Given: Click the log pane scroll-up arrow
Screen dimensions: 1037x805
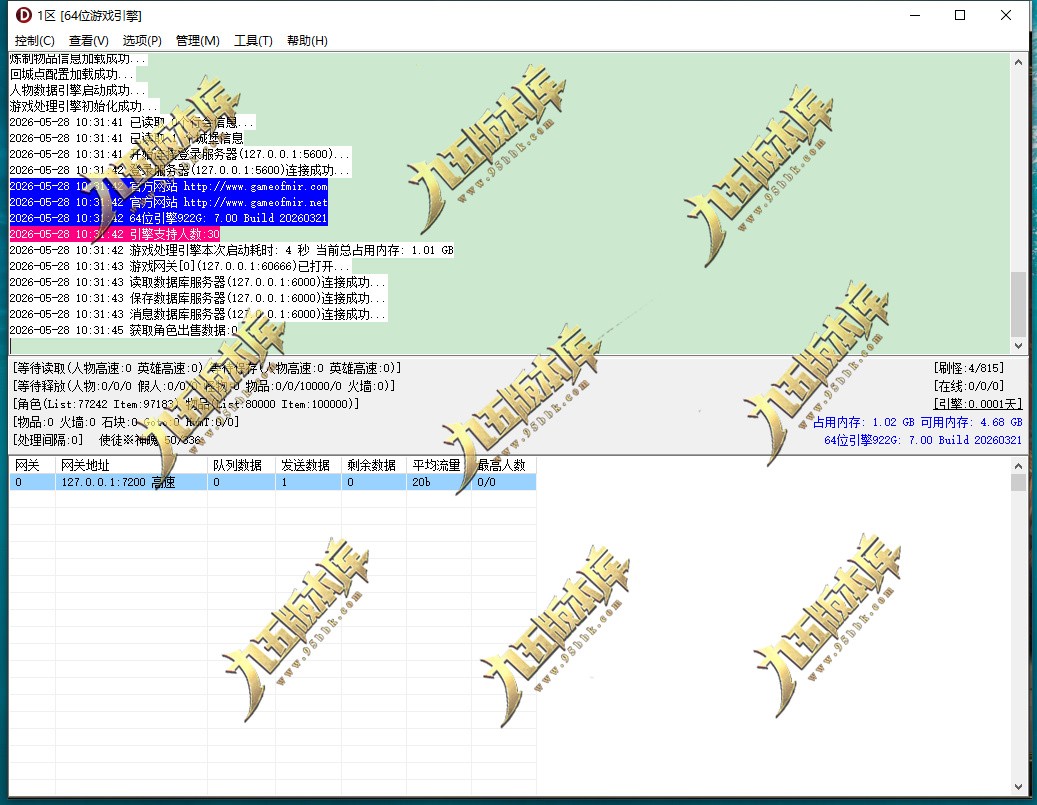Looking at the screenshot, I should (x=1018, y=62).
